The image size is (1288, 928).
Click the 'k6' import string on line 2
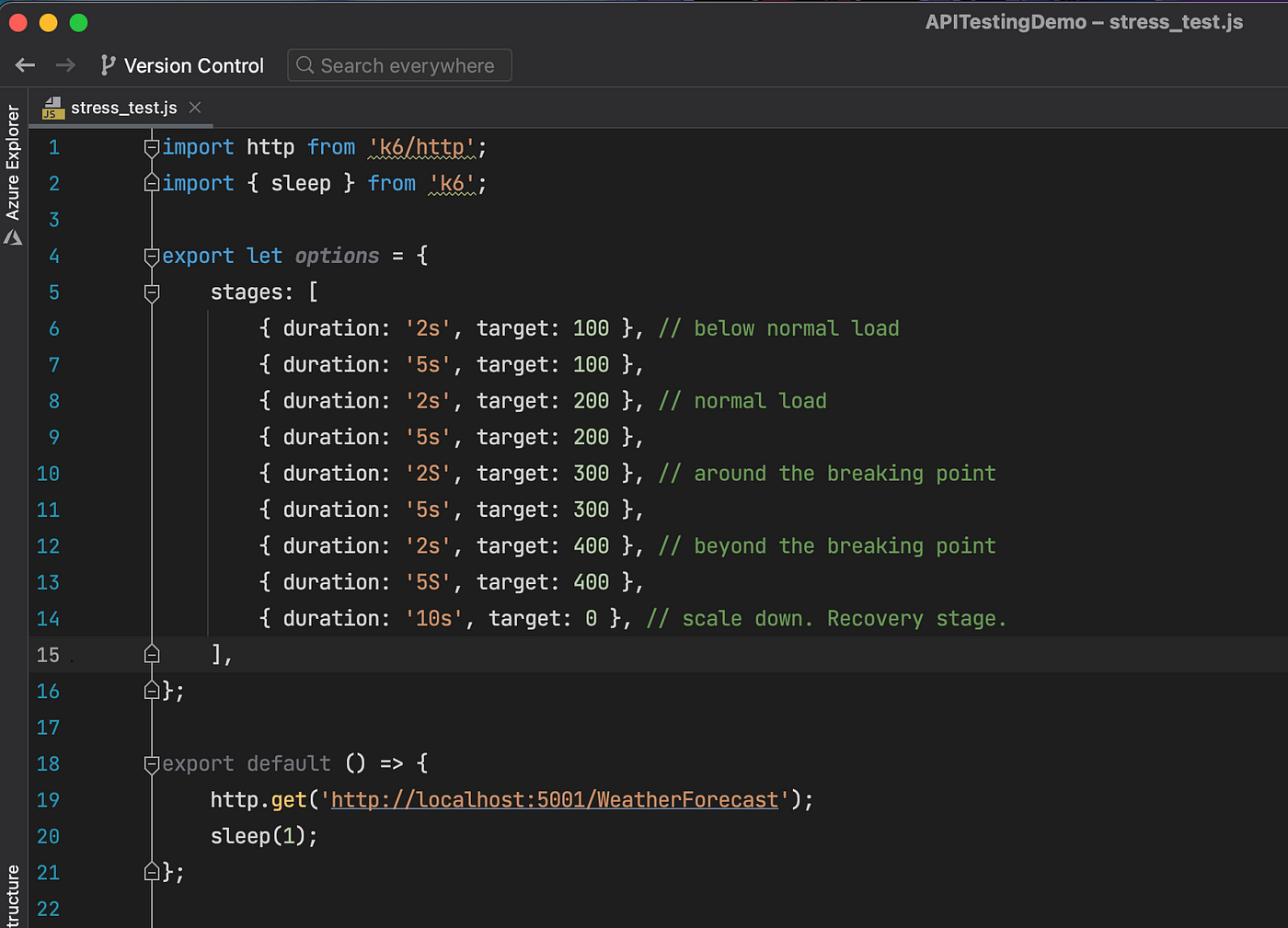453,183
